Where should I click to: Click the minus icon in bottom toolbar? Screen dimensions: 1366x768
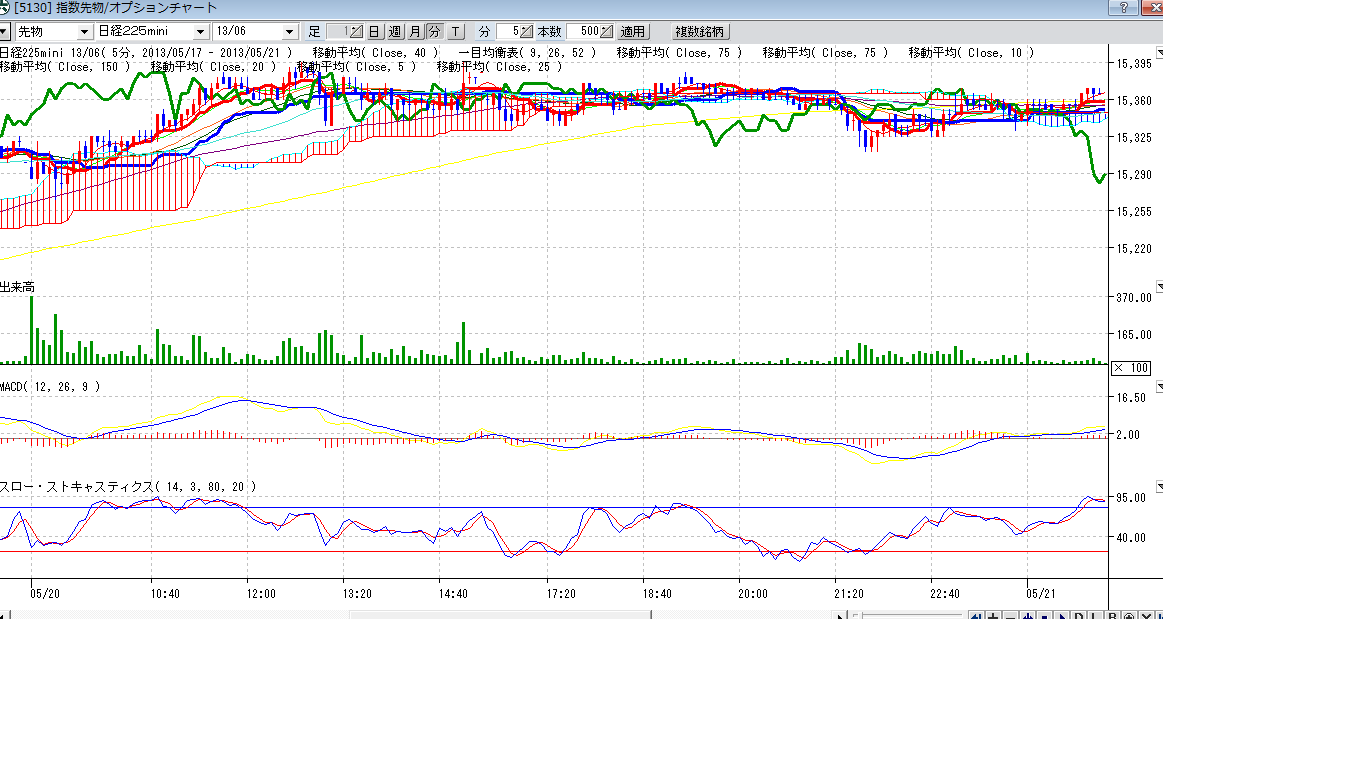click(1010, 616)
